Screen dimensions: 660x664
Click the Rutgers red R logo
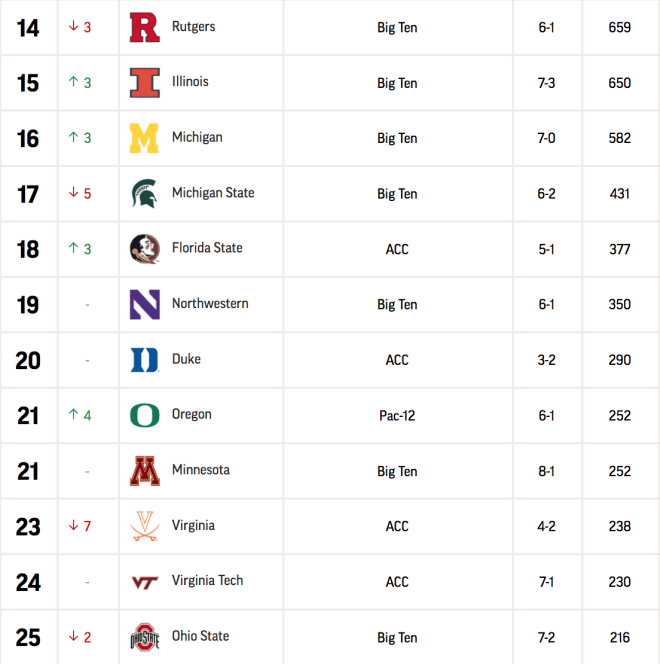tap(145, 28)
